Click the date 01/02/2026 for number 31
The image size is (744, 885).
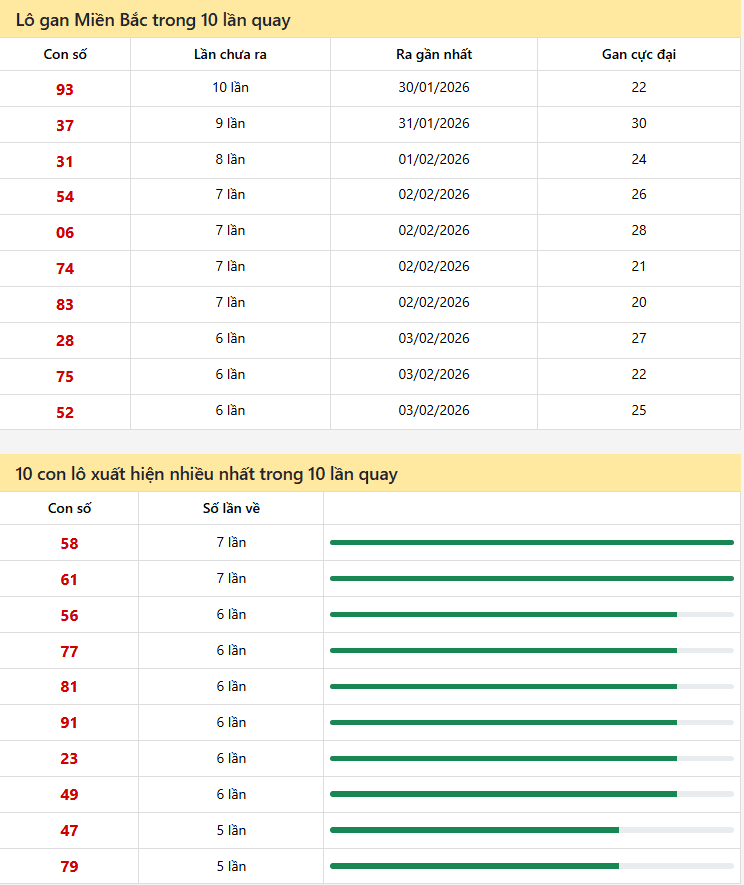pos(434,160)
